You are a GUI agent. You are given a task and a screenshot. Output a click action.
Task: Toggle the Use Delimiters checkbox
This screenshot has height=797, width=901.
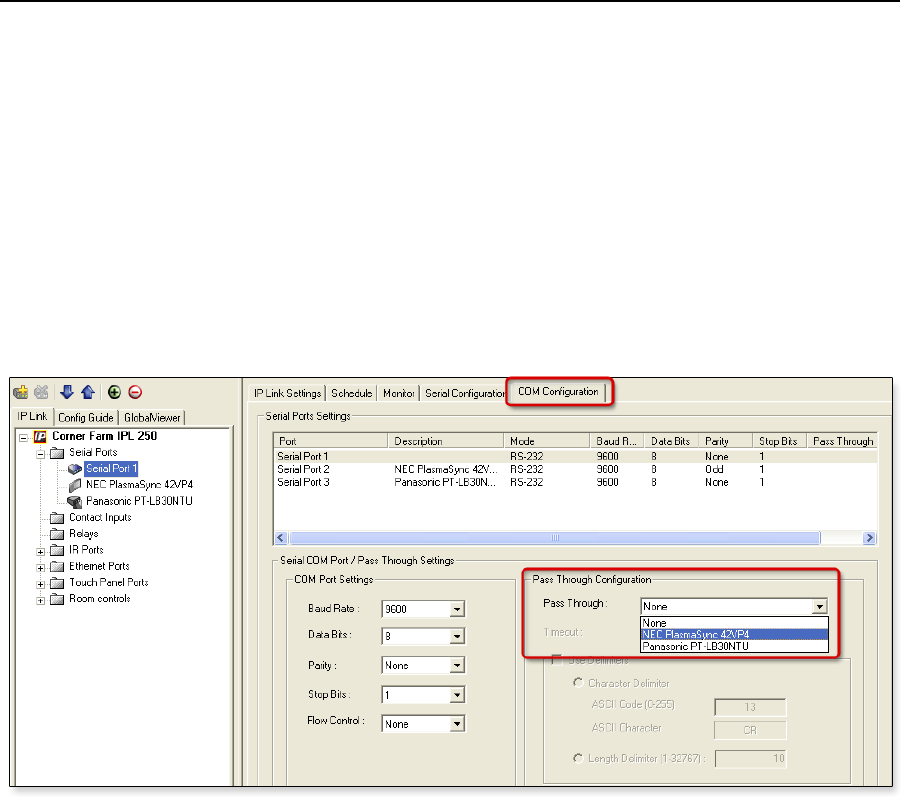[557, 660]
